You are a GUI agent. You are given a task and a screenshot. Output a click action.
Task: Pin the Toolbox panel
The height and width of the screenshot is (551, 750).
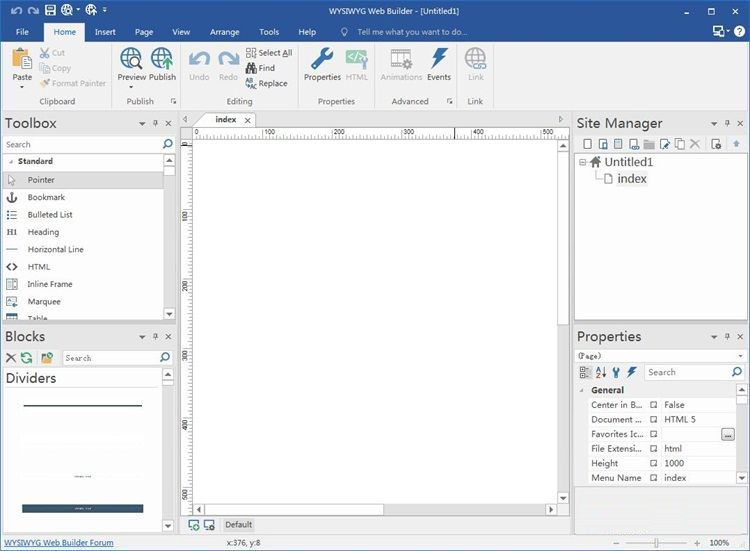(155, 123)
